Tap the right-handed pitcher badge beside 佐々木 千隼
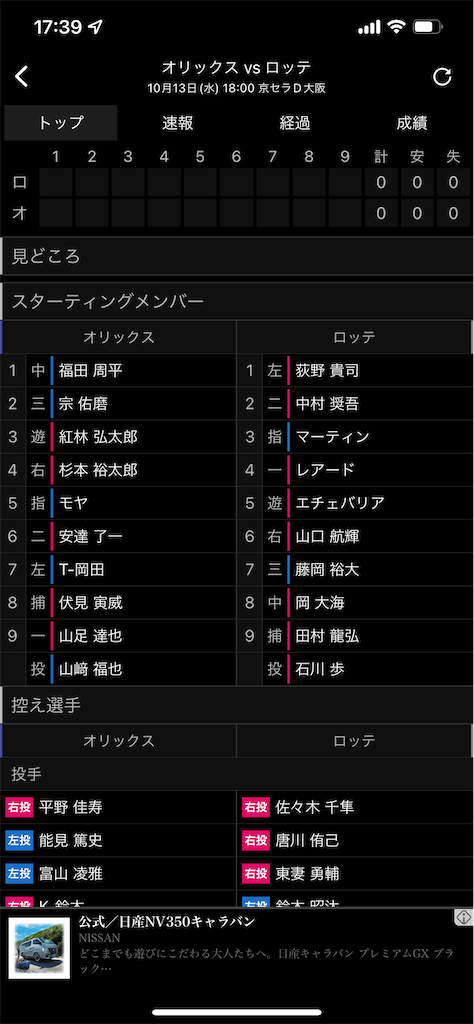The width and height of the screenshot is (474, 1024). 255,807
